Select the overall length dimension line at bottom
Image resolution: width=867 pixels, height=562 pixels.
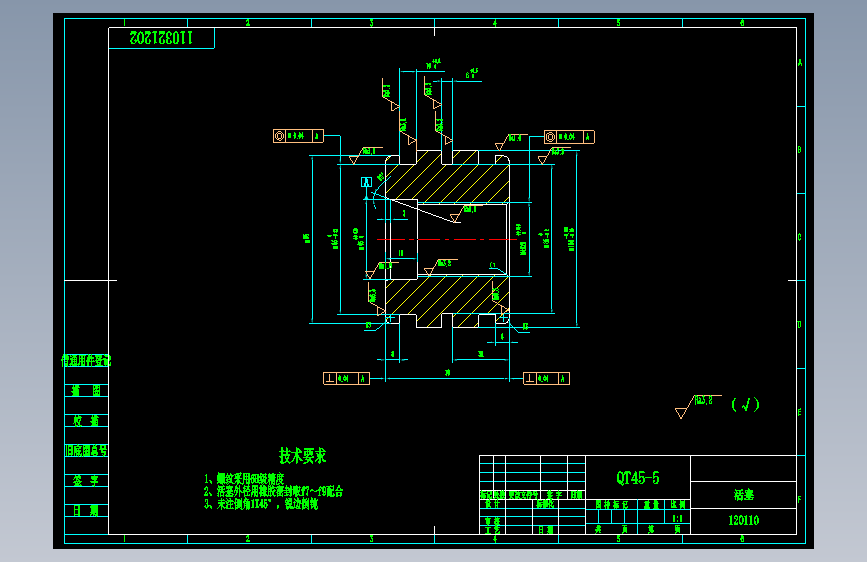click(x=447, y=378)
